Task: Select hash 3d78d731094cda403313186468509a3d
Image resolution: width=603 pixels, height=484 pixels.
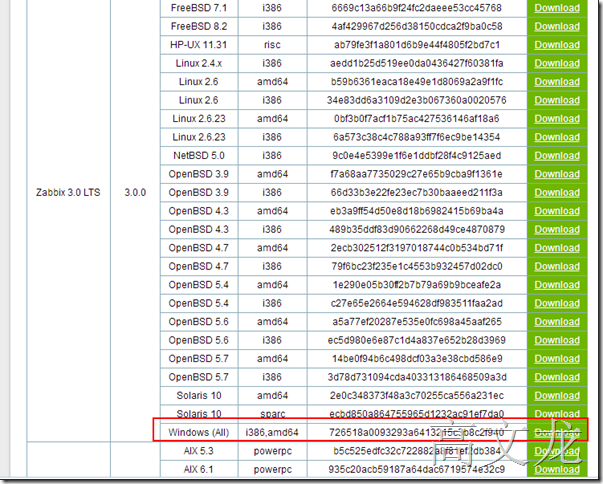Action: coord(417,377)
